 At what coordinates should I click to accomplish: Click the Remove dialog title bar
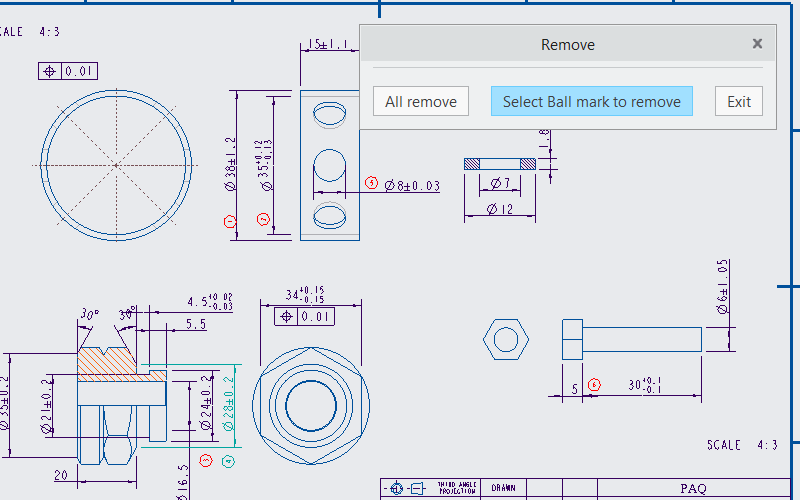(567, 44)
